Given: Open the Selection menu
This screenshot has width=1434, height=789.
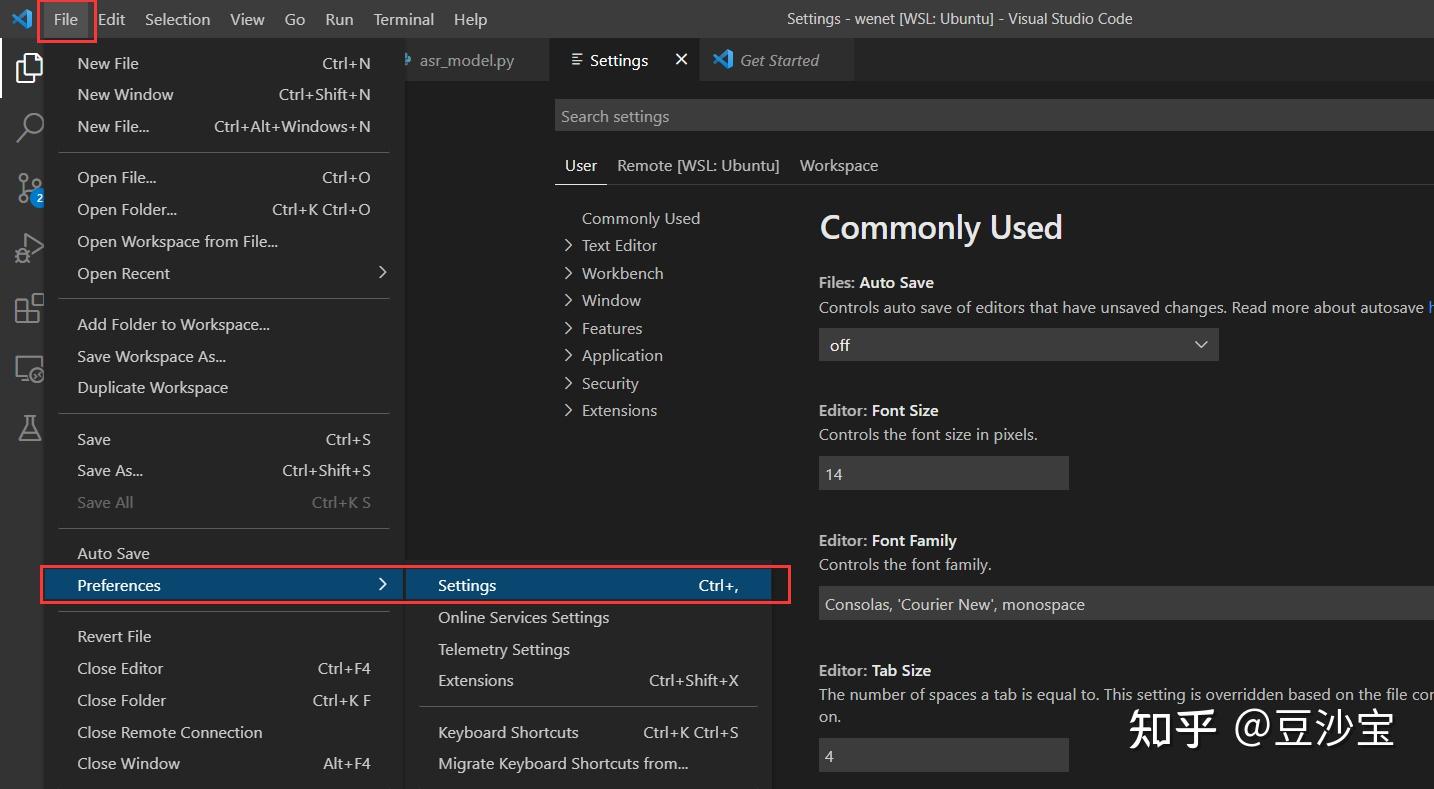Looking at the screenshot, I should pyautogui.click(x=177, y=19).
